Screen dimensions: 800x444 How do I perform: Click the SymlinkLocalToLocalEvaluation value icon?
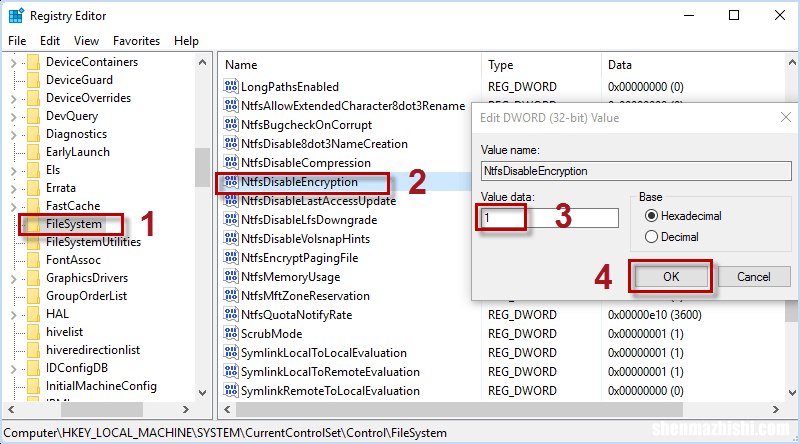pos(231,352)
